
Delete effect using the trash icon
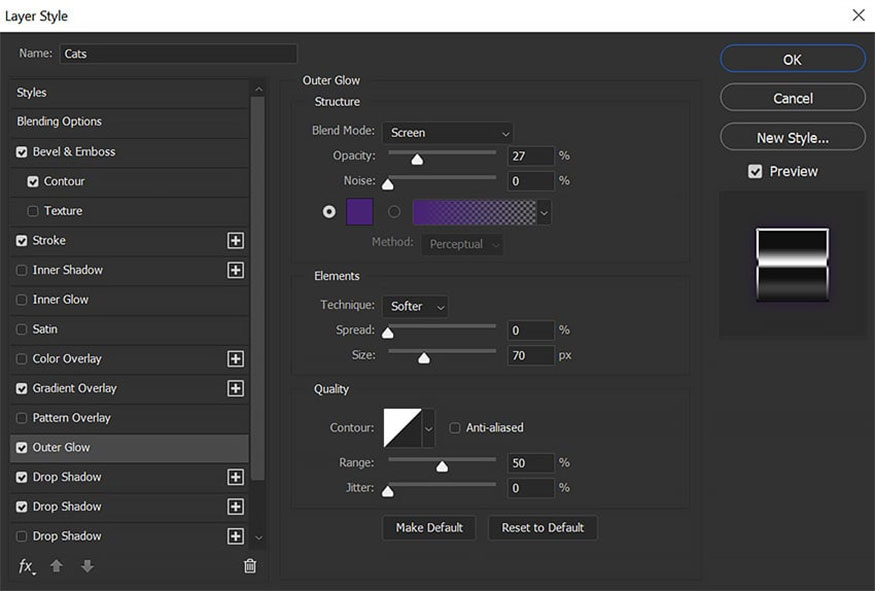pos(250,566)
